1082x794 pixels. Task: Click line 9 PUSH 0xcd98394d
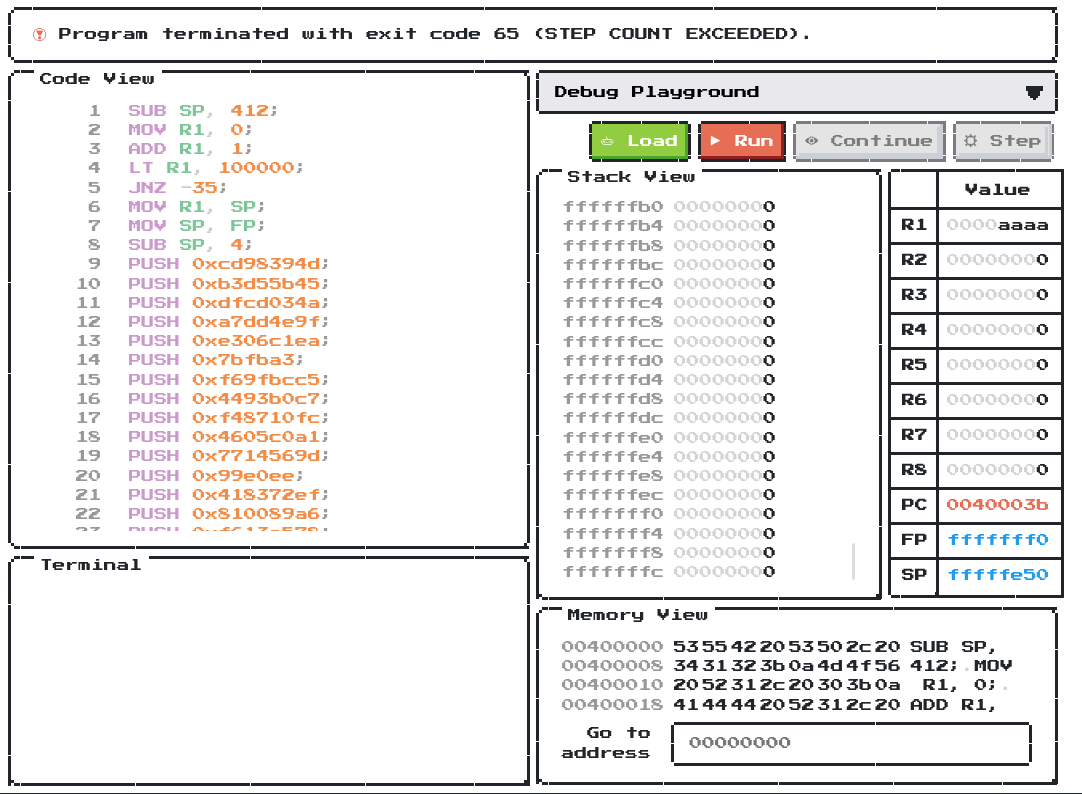click(x=228, y=264)
